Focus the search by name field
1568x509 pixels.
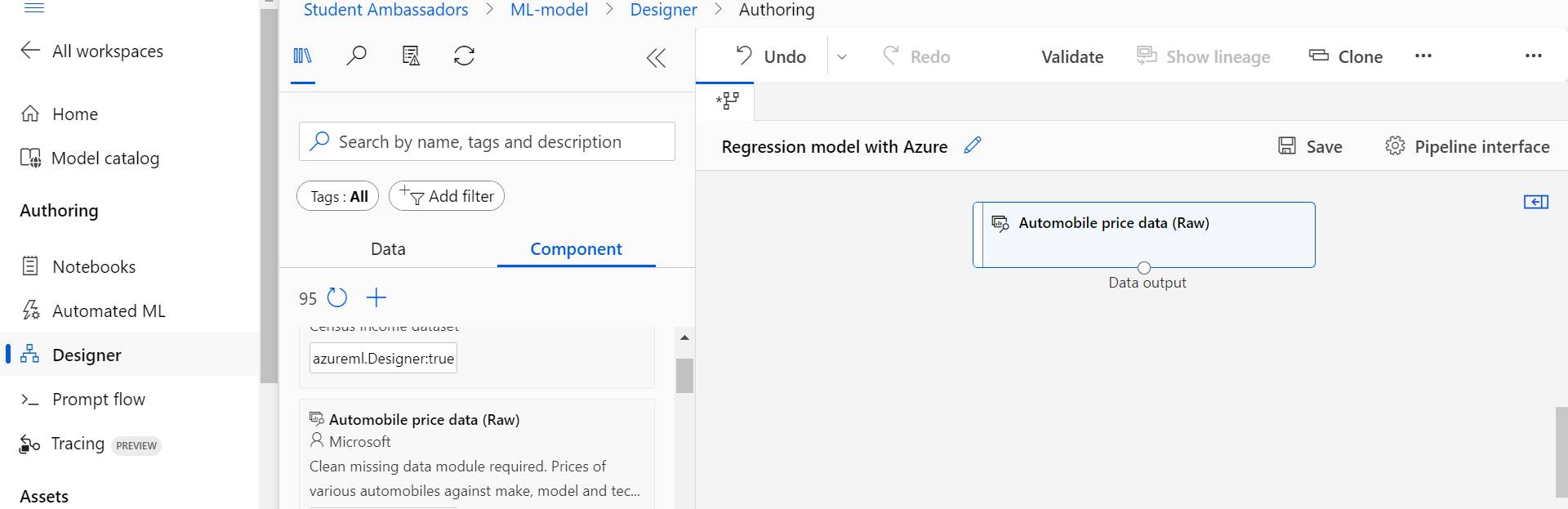[487, 141]
